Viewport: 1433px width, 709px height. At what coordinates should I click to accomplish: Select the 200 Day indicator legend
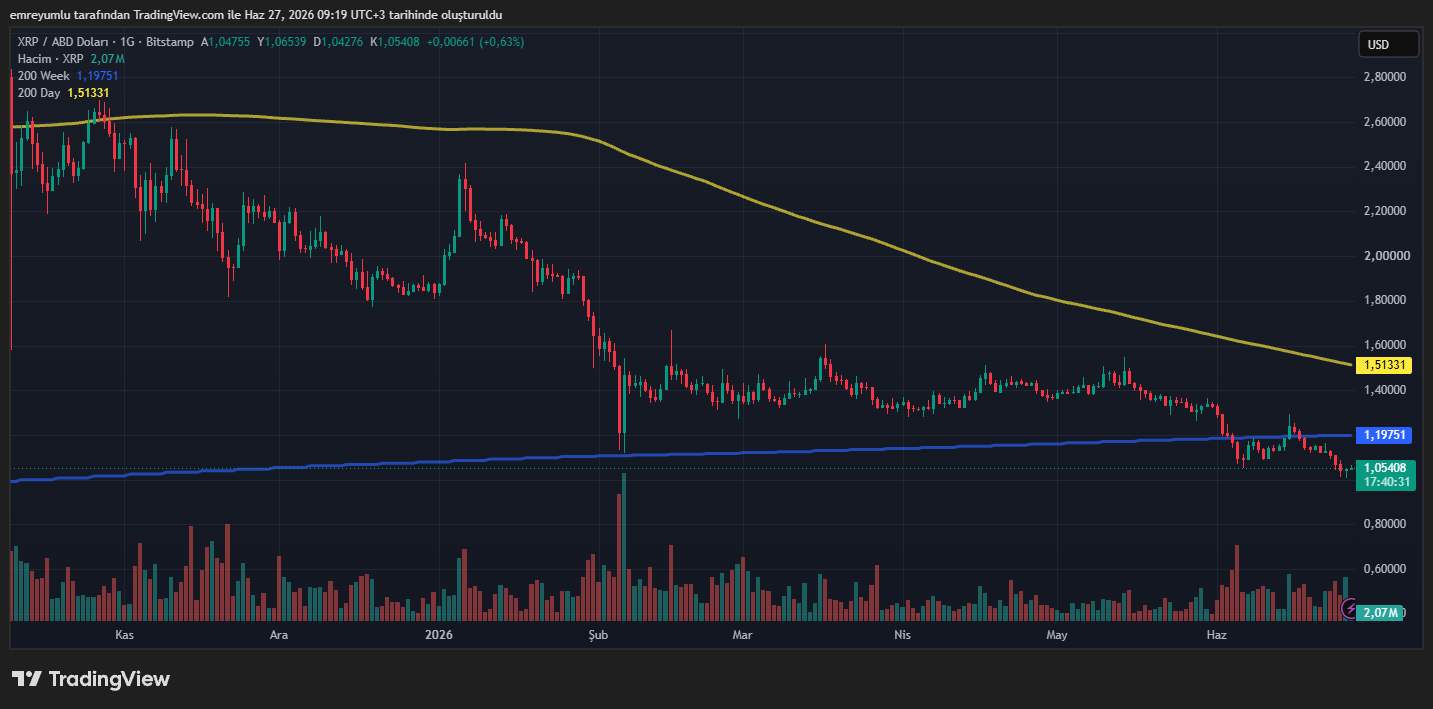[x=63, y=93]
